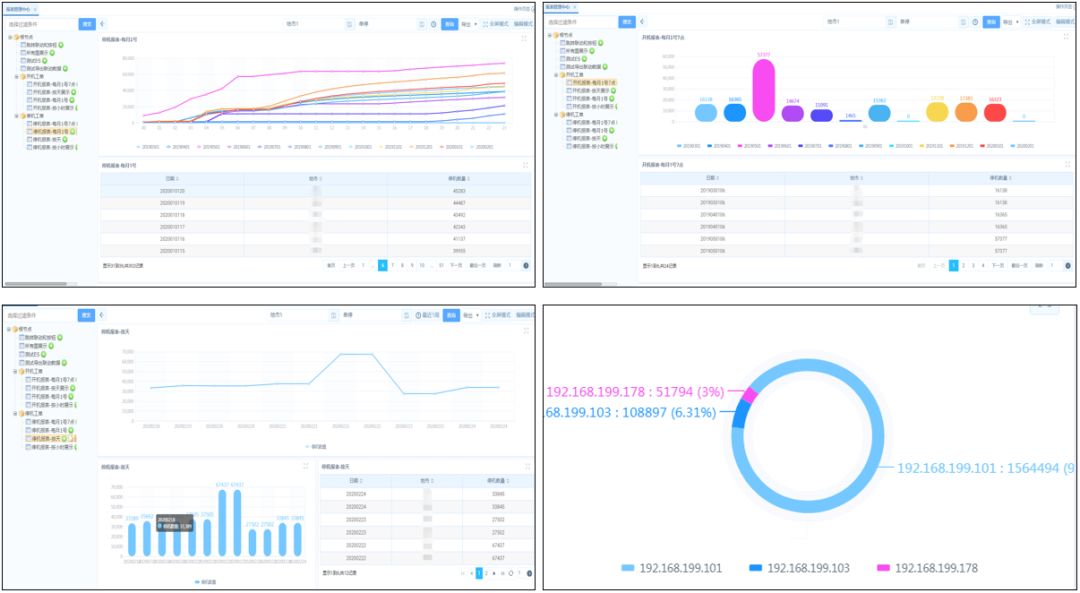The image size is (1080, 593).
Task: Click the blue query button in the colorful bar chart window
Action: coord(991,22)
